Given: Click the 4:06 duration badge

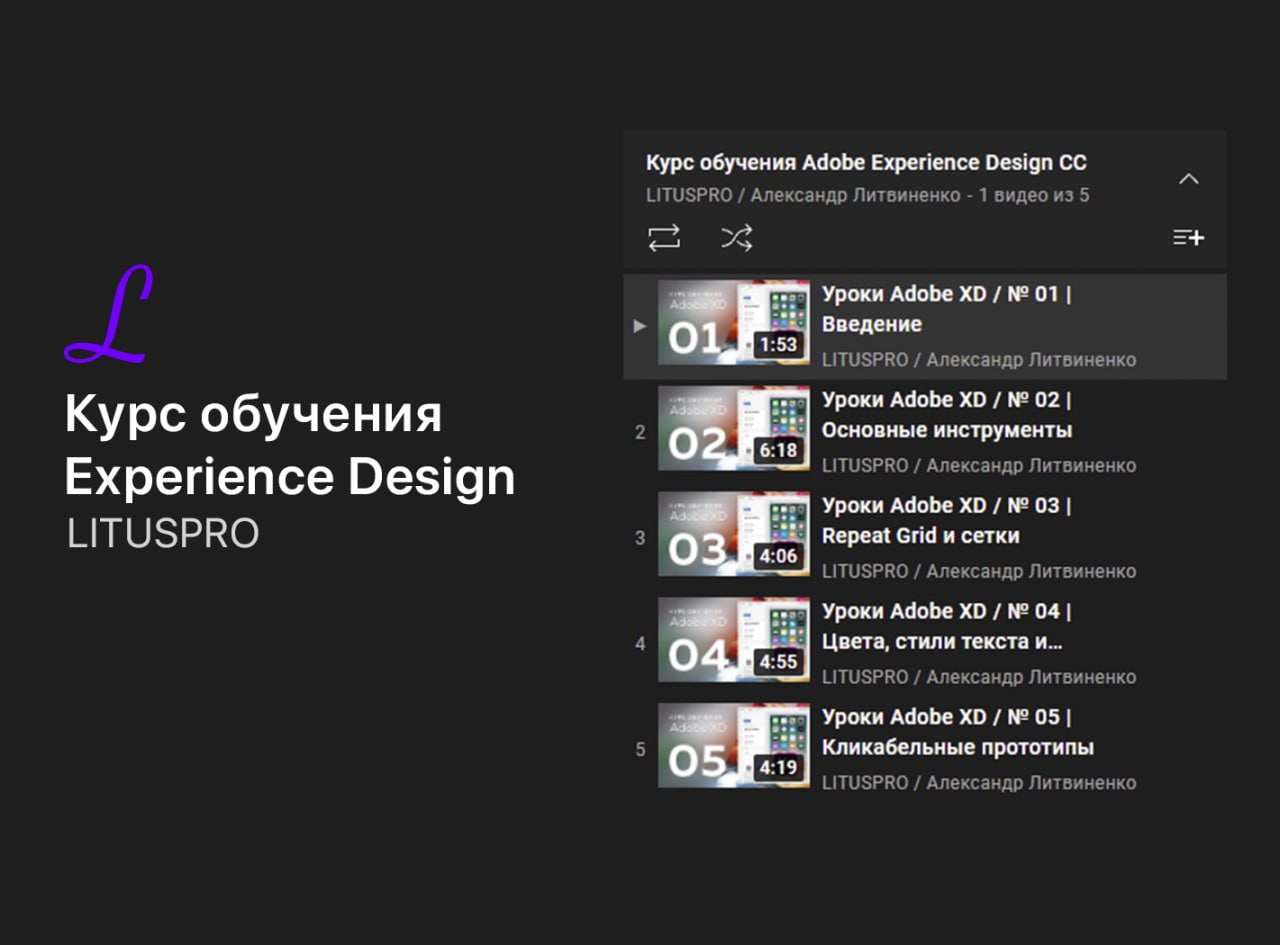Looking at the screenshot, I should click(x=778, y=557).
